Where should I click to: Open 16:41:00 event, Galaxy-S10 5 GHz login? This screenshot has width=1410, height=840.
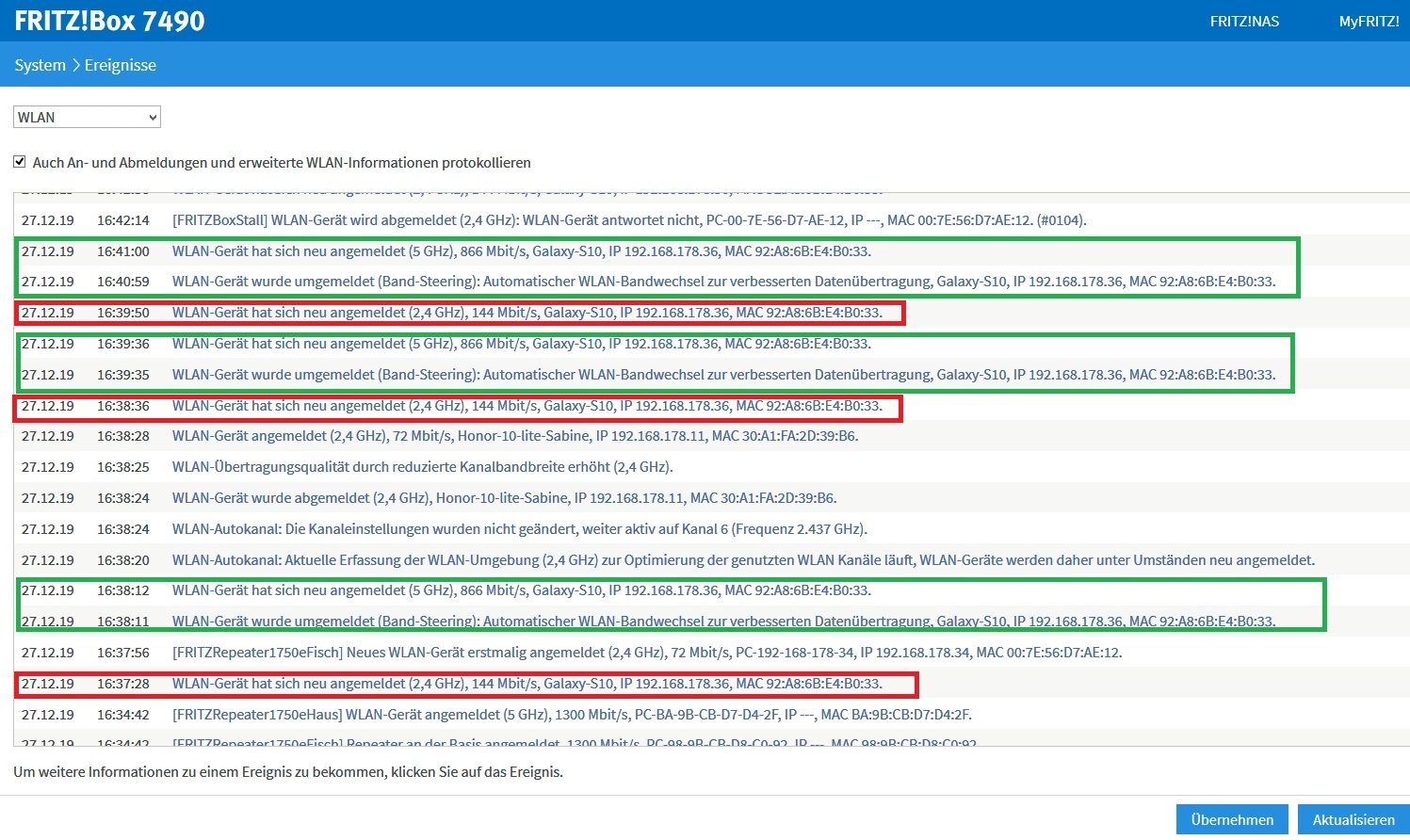pyautogui.click(x=521, y=251)
